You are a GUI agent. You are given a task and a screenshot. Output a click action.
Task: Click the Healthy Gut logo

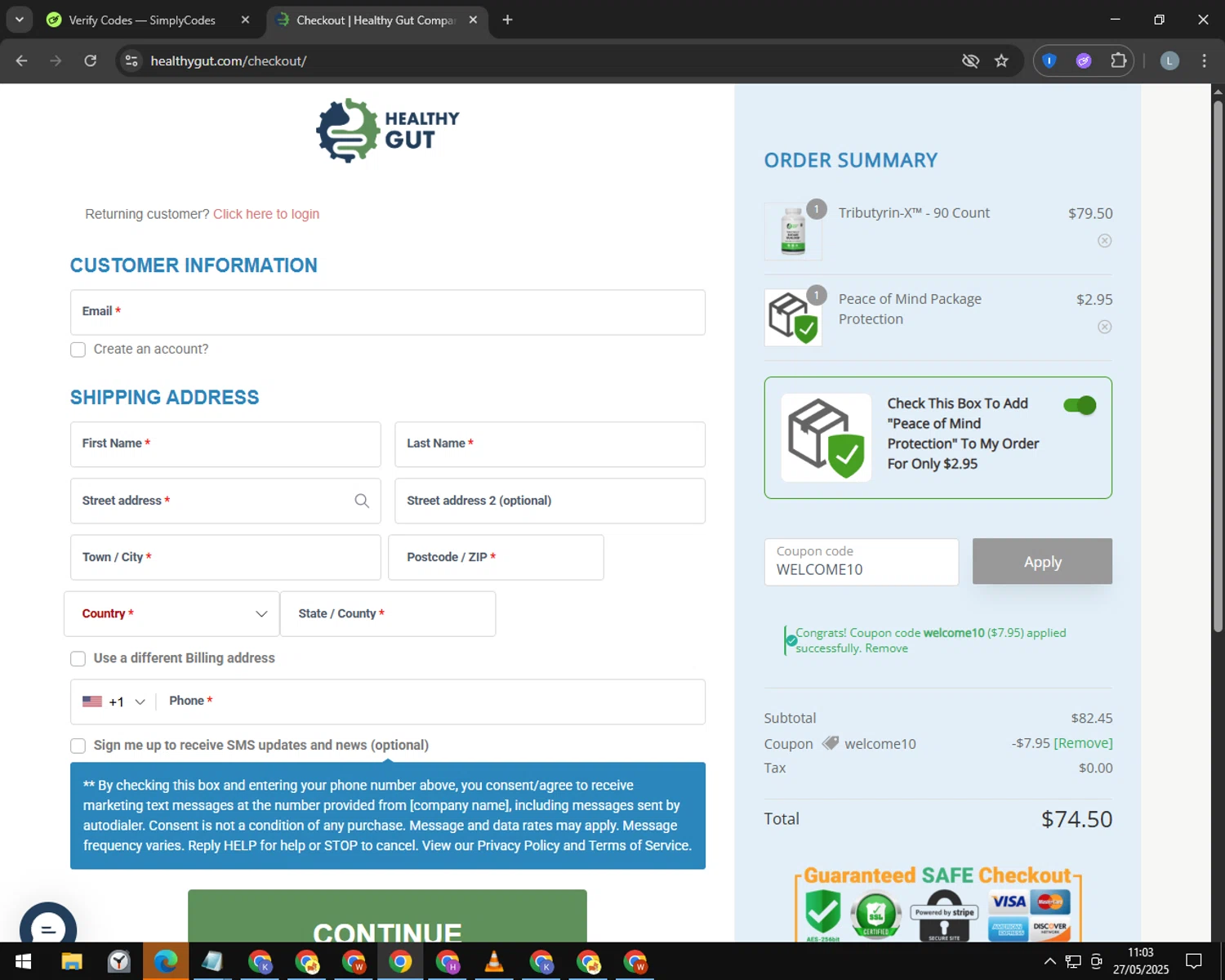(388, 131)
